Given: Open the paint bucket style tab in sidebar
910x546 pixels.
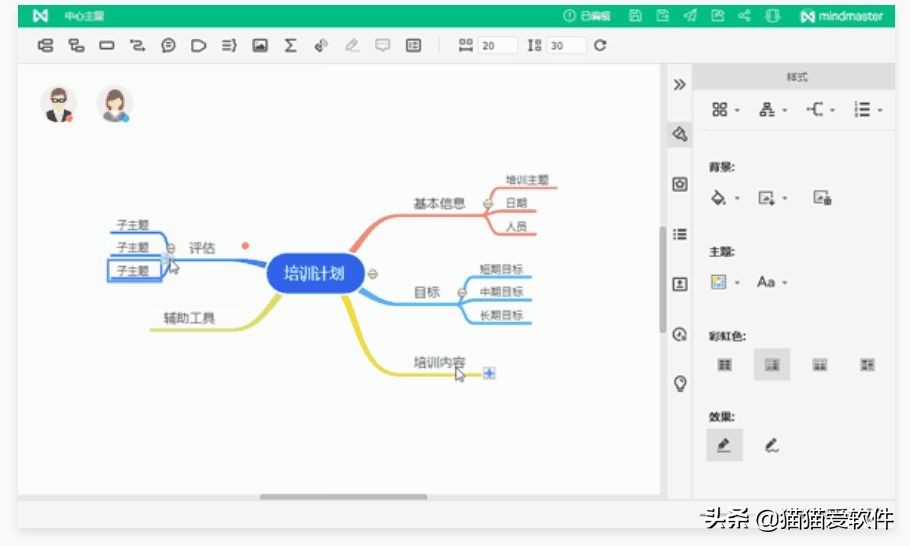Looking at the screenshot, I should pos(680,134).
